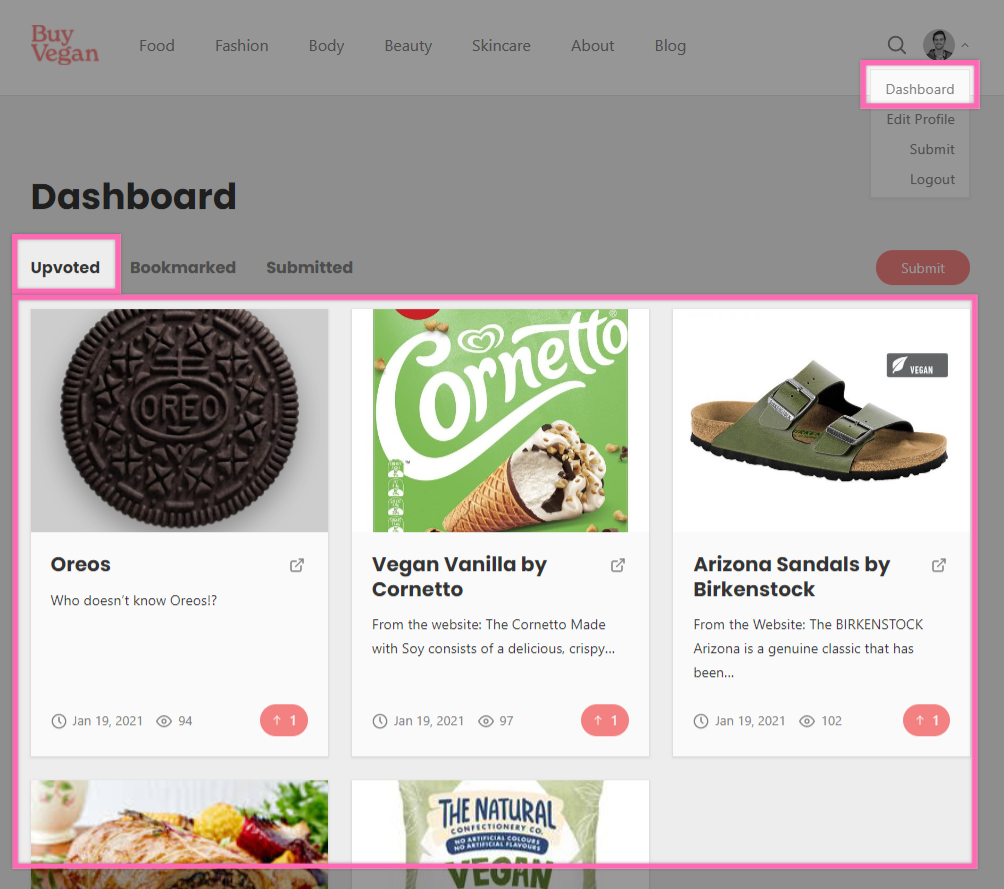Click the Oreo cookie thumbnail image
Image resolution: width=1004 pixels, height=889 pixels.
click(x=179, y=420)
